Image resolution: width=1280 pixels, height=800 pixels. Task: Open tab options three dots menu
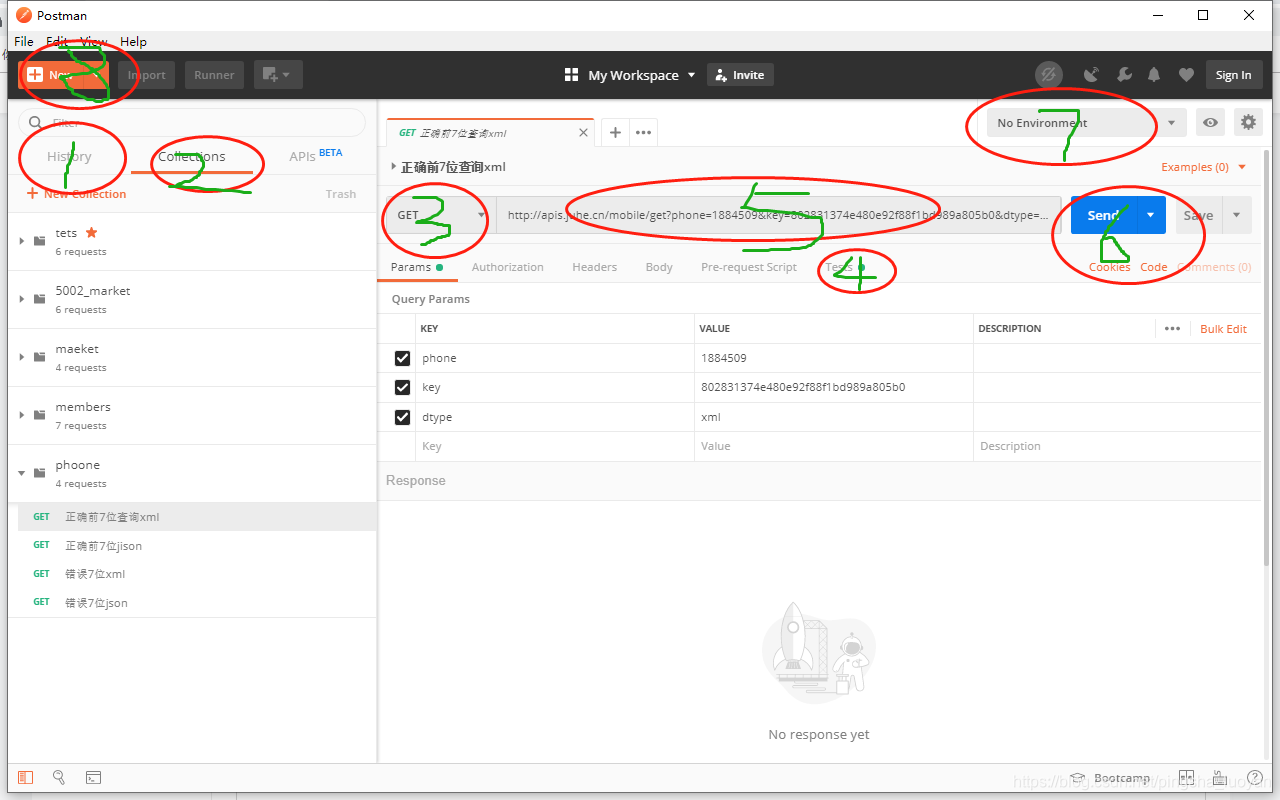click(x=644, y=132)
